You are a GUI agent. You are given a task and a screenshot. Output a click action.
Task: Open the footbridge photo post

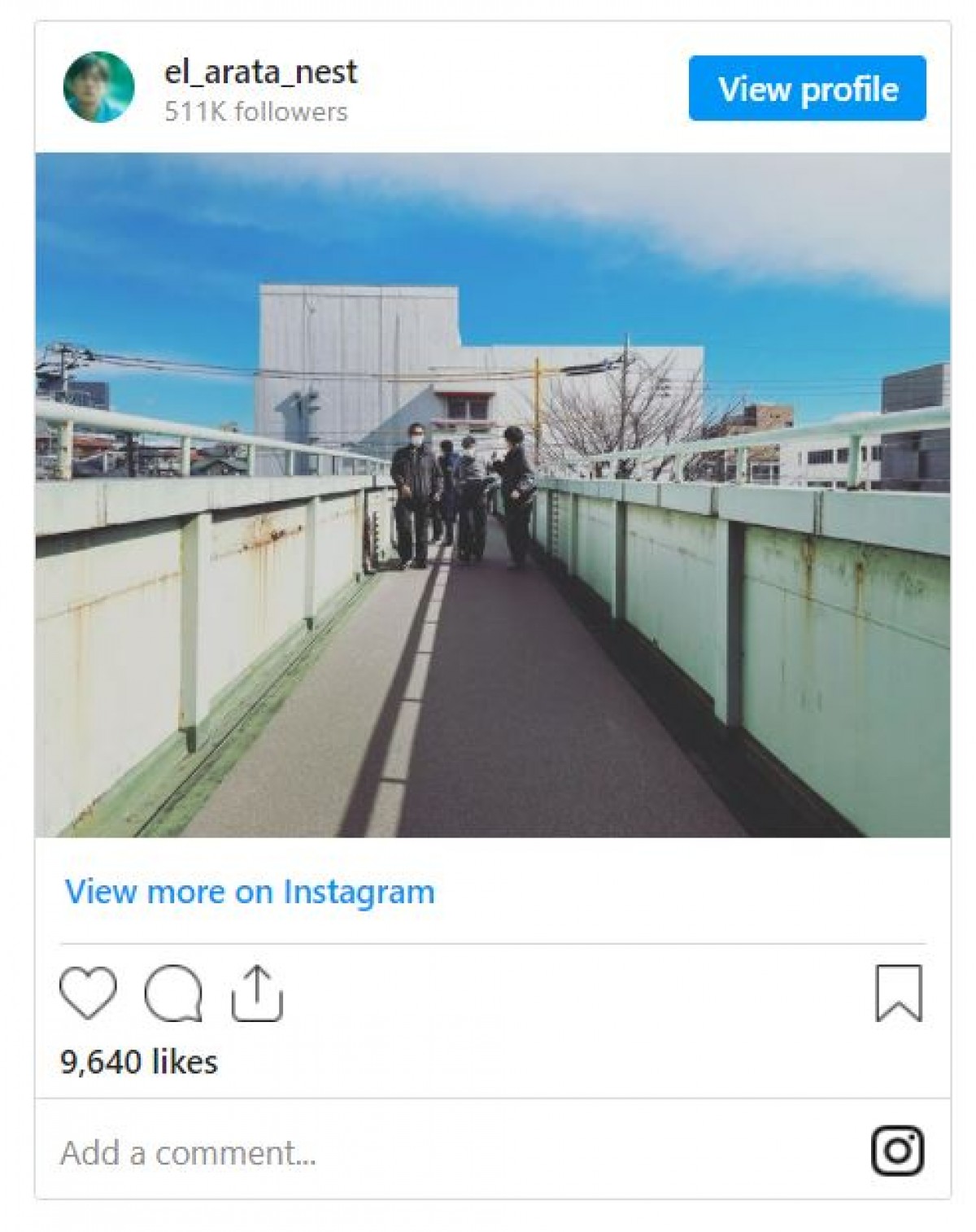click(x=492, y=495)
